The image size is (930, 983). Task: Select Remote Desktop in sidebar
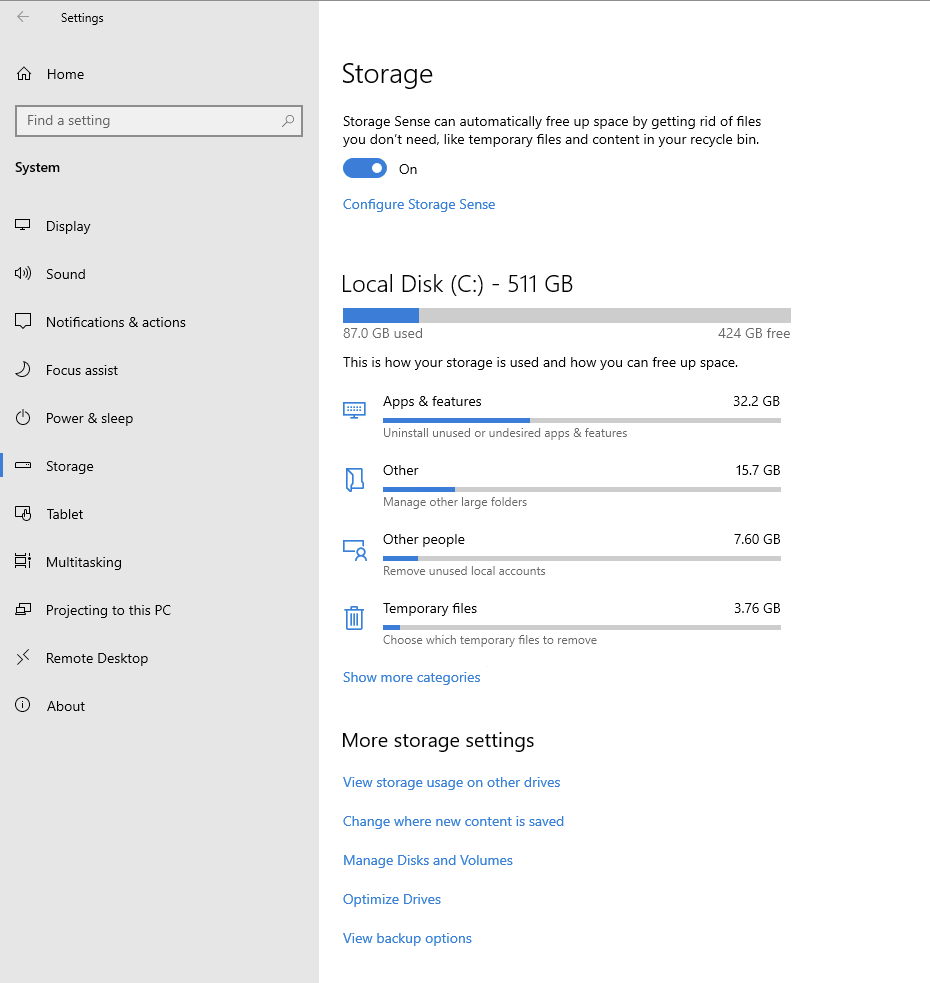coord(96,658)
